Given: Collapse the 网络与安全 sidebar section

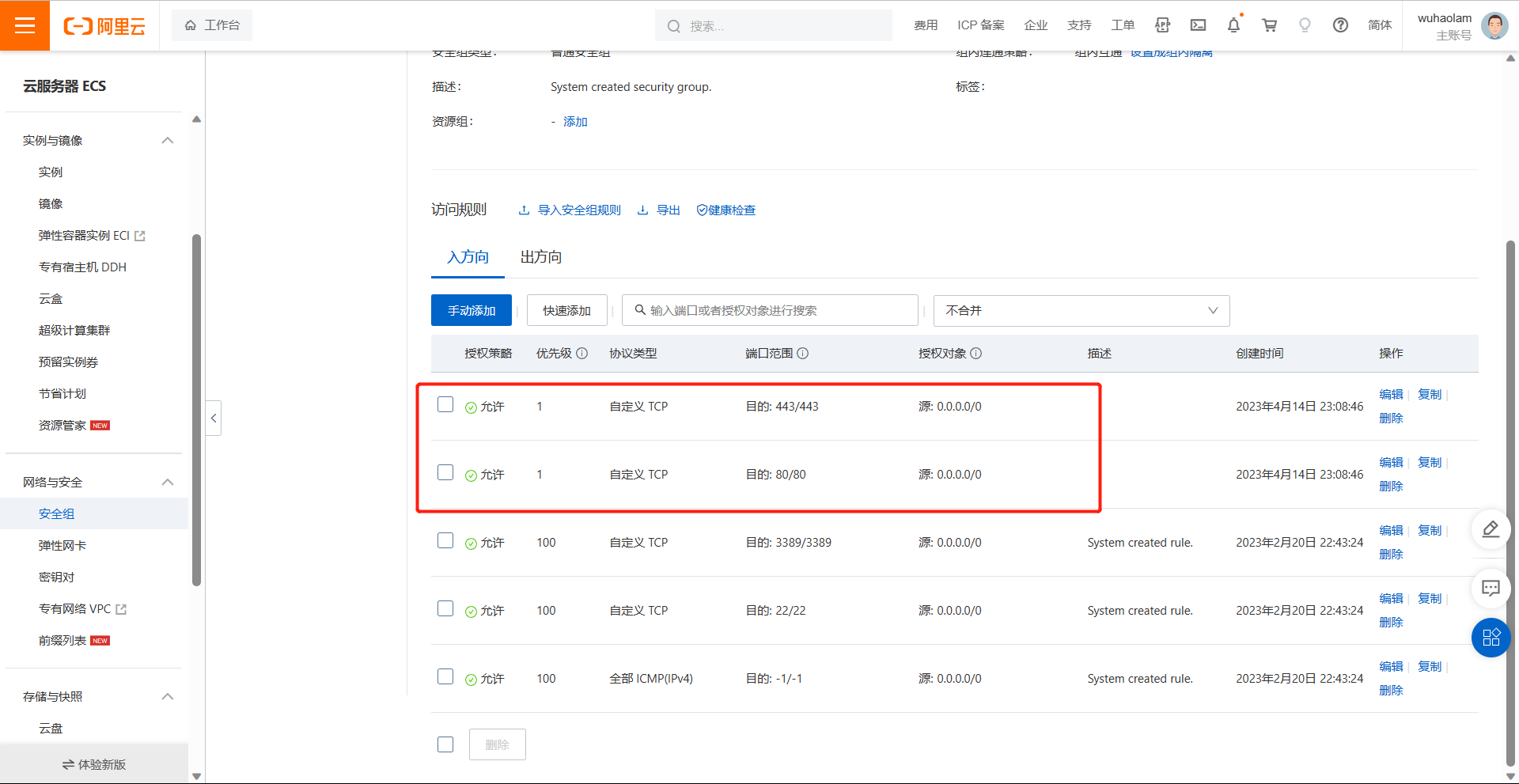Looking at the screenshot, I should [x=168, y=483].
